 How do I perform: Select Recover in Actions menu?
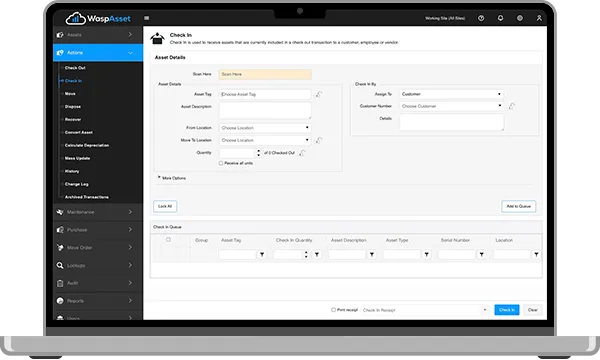(73, 119)
